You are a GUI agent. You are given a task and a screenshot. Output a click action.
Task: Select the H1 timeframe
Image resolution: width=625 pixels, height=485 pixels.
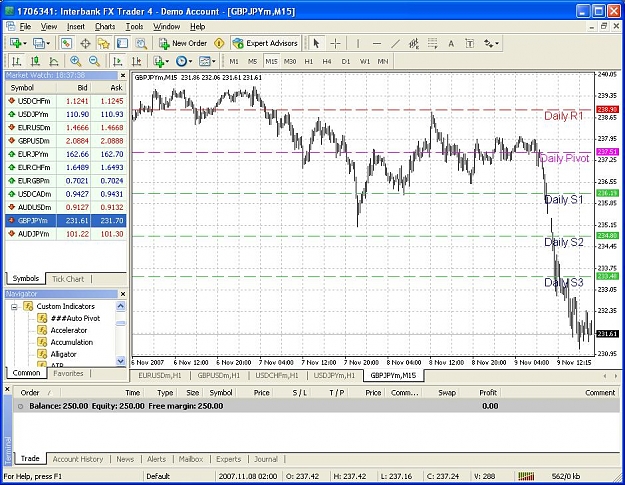[x=309, y=61]
